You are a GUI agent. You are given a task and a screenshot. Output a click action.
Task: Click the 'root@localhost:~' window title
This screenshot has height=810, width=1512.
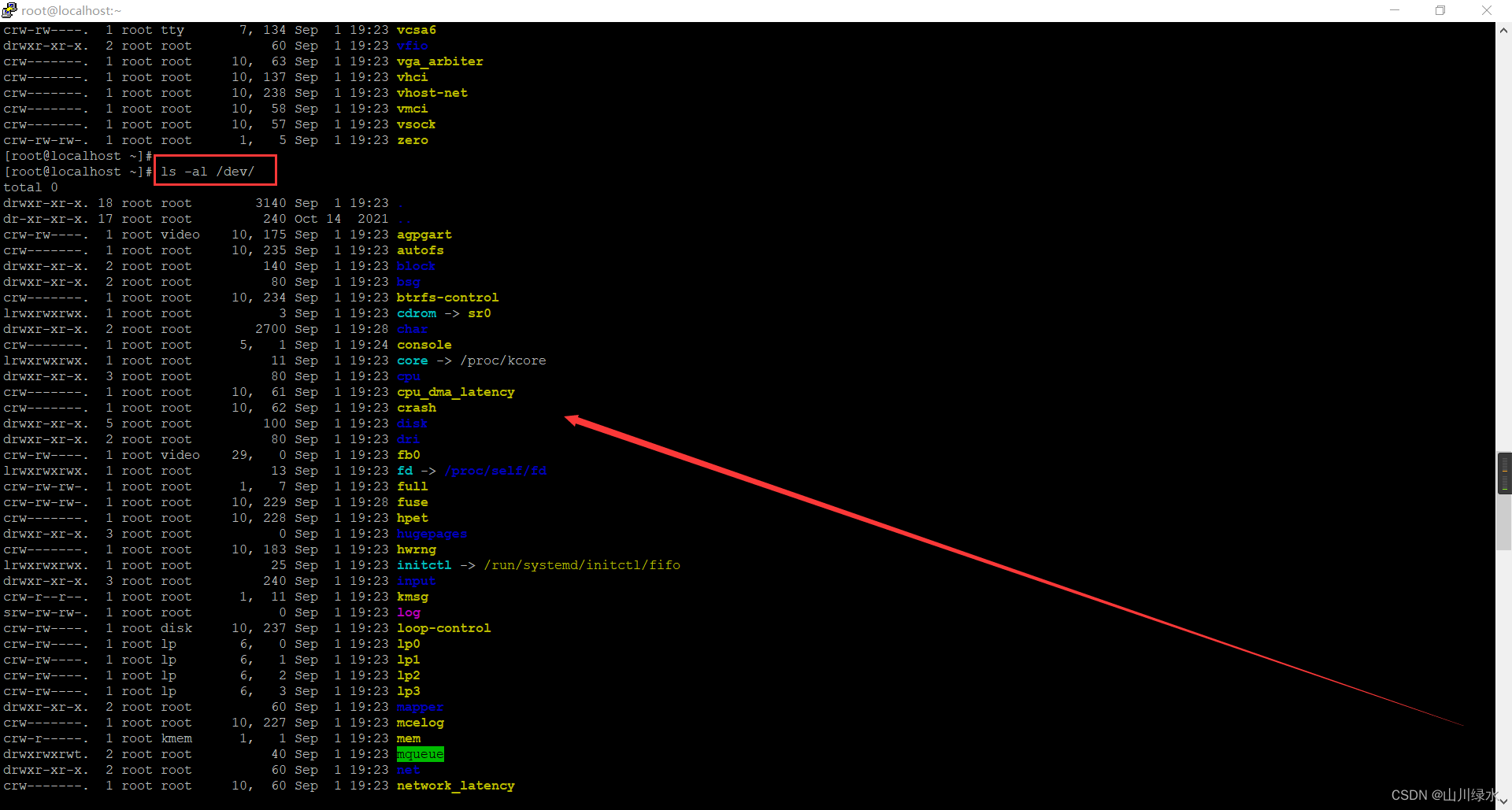pyautogui.click(x=72, y=10)
